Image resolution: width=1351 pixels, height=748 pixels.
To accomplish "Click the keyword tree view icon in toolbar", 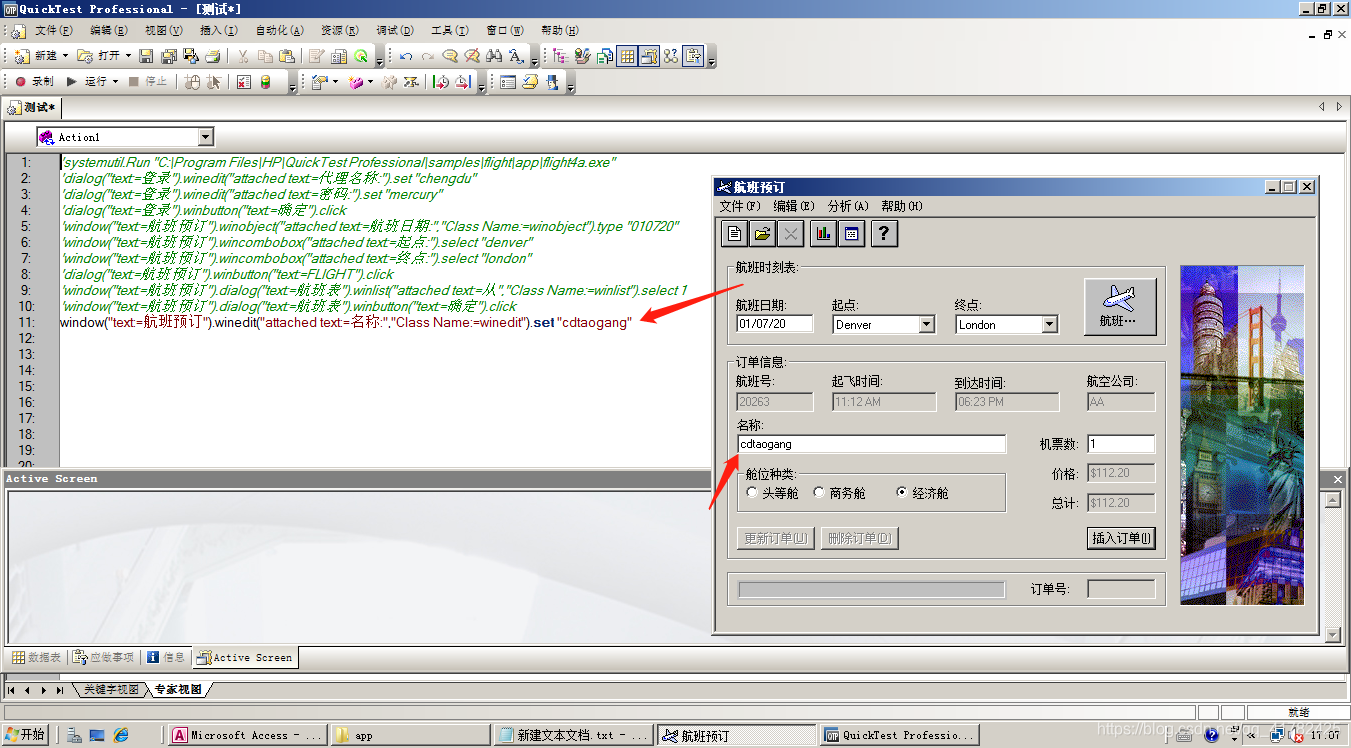I will tap(559, 56).
